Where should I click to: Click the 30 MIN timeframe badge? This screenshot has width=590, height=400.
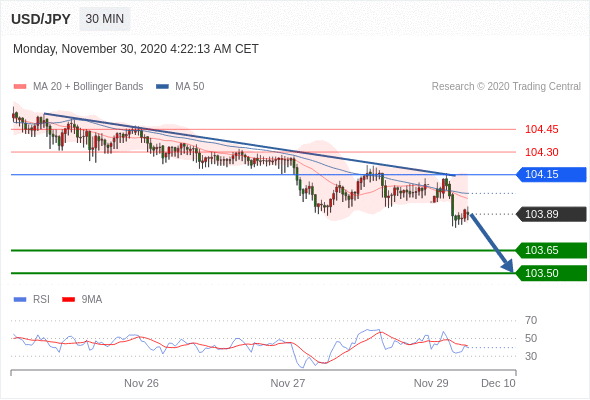[x=105, y=19]
